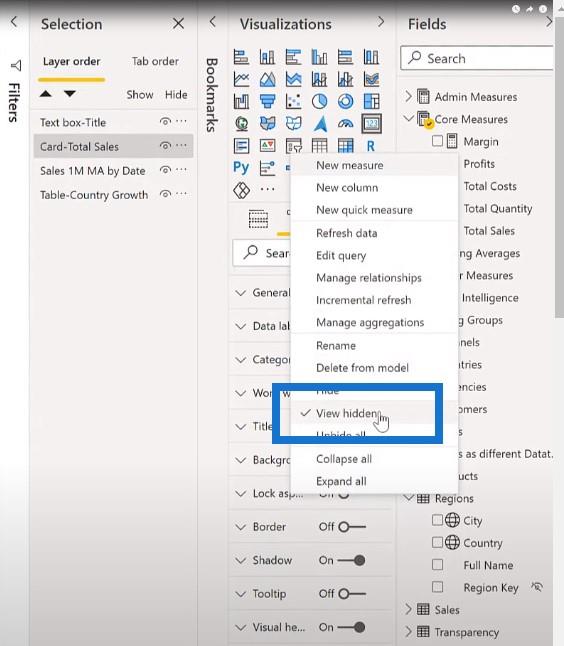Screen dimensions: 564x646
Task: Insert a Python visual
Action: coord(241,167)
